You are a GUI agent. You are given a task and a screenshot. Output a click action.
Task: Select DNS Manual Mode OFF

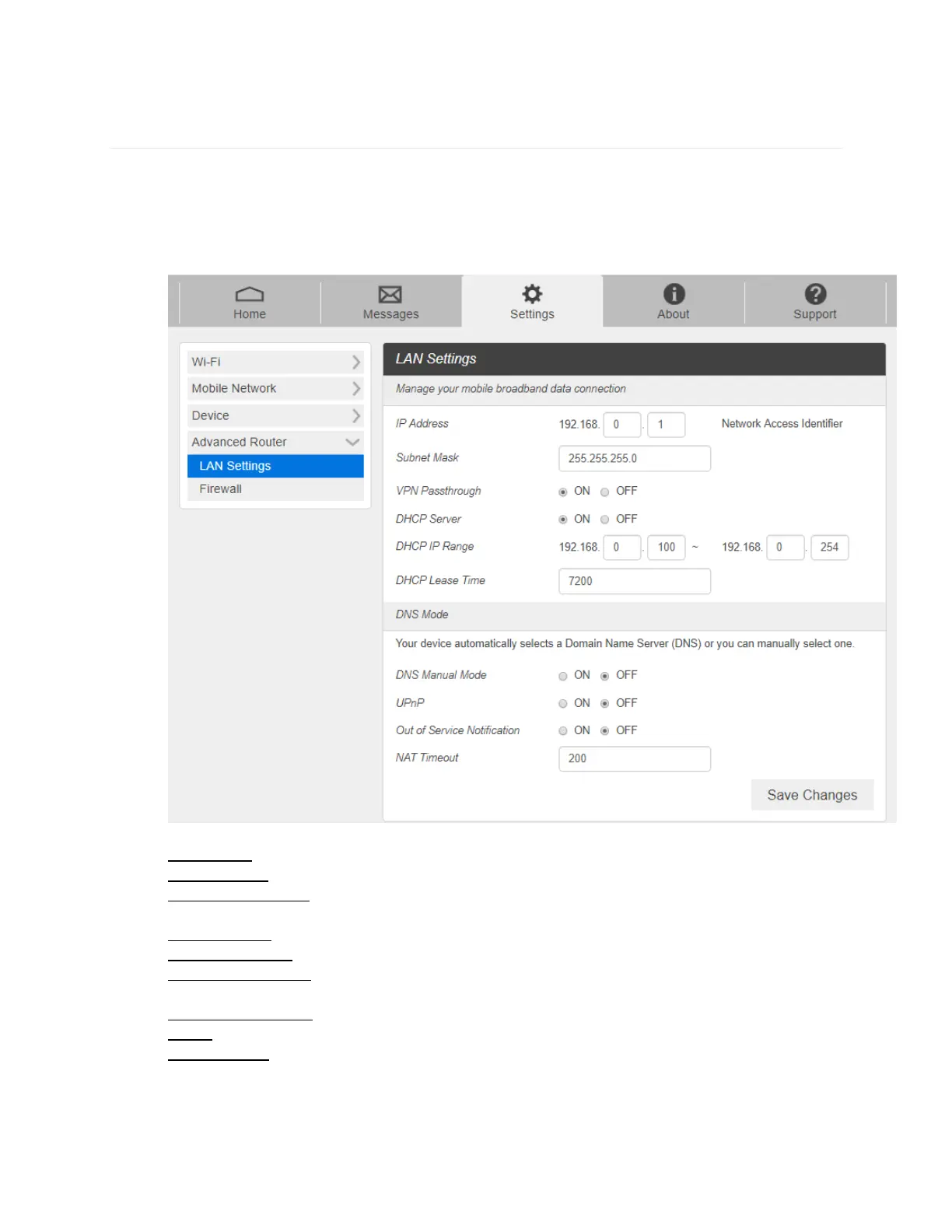click(x=604, y=676)
